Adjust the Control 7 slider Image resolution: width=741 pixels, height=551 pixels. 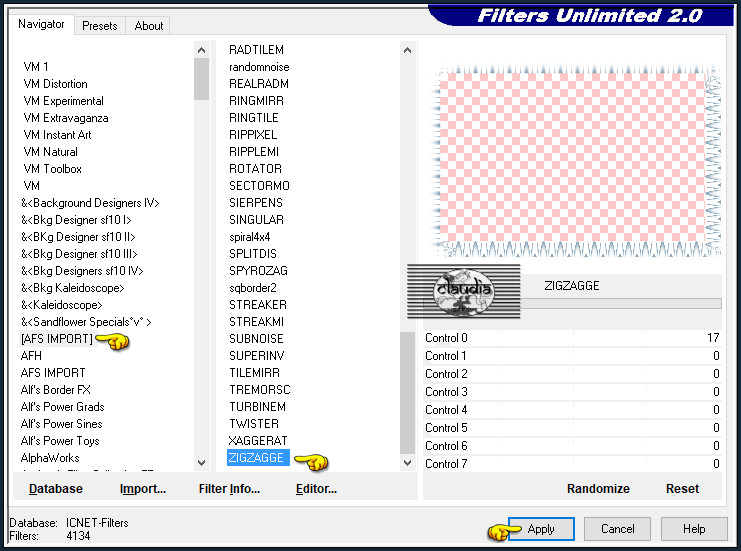click(x=572, y=464)
